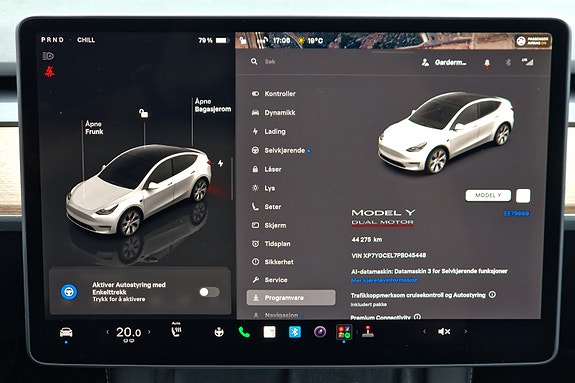
Task: Click the white color swatch
Action: (x=523, y=196)
